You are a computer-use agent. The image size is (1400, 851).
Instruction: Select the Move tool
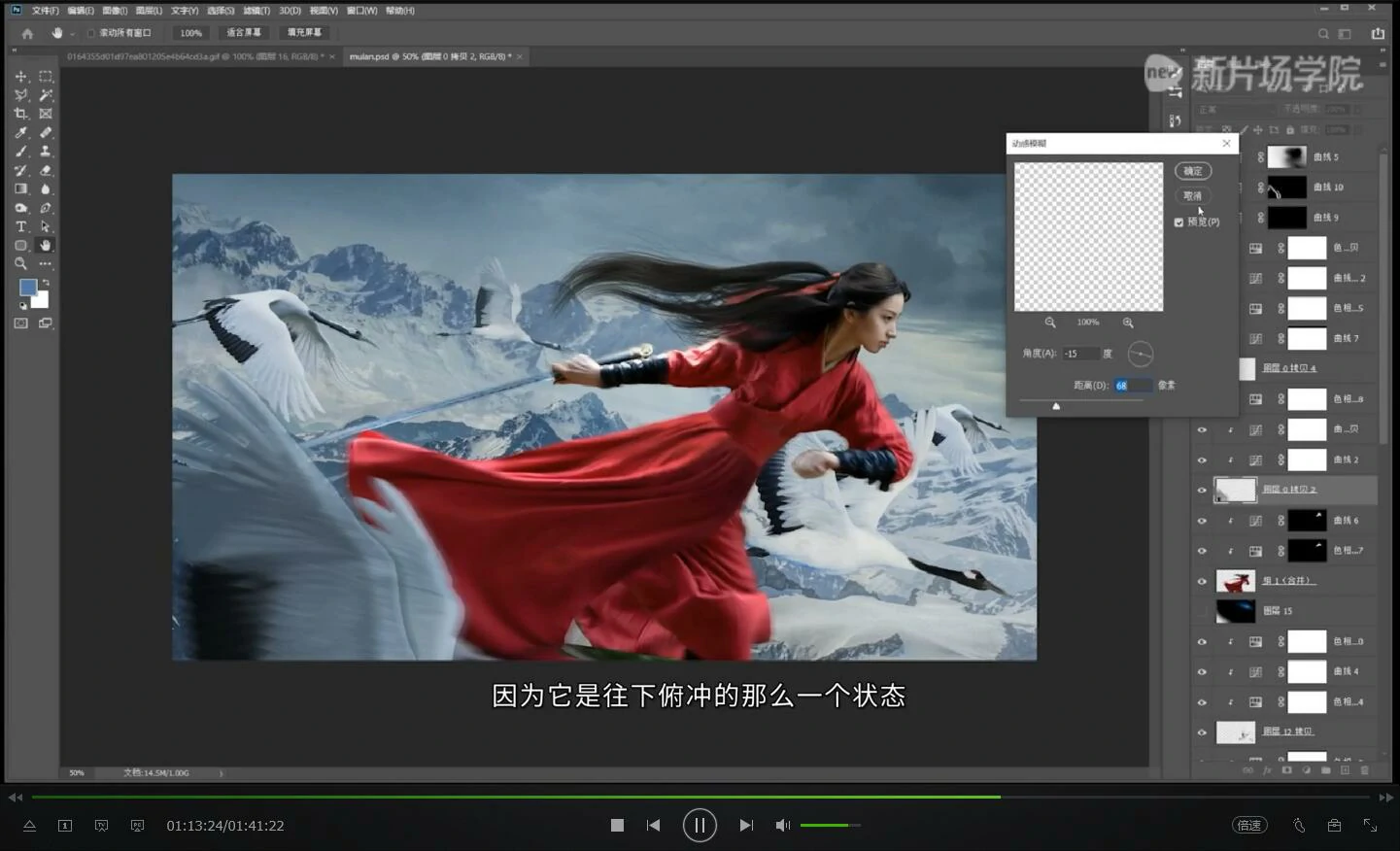click(20, 76)
